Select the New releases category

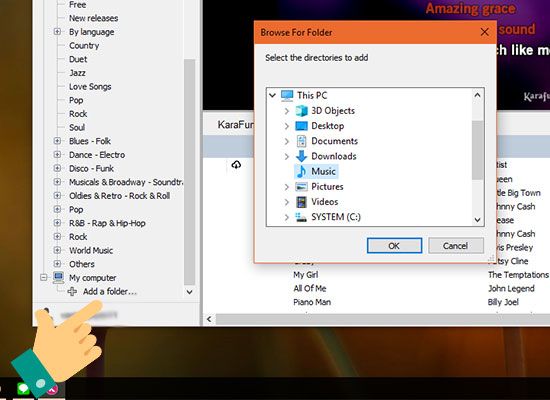pos(94,18)
